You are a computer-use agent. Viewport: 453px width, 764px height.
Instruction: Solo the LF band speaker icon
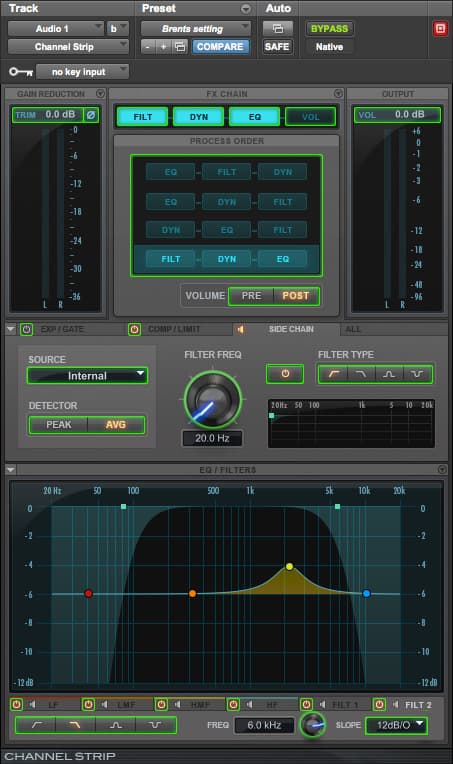coord(33,705)
